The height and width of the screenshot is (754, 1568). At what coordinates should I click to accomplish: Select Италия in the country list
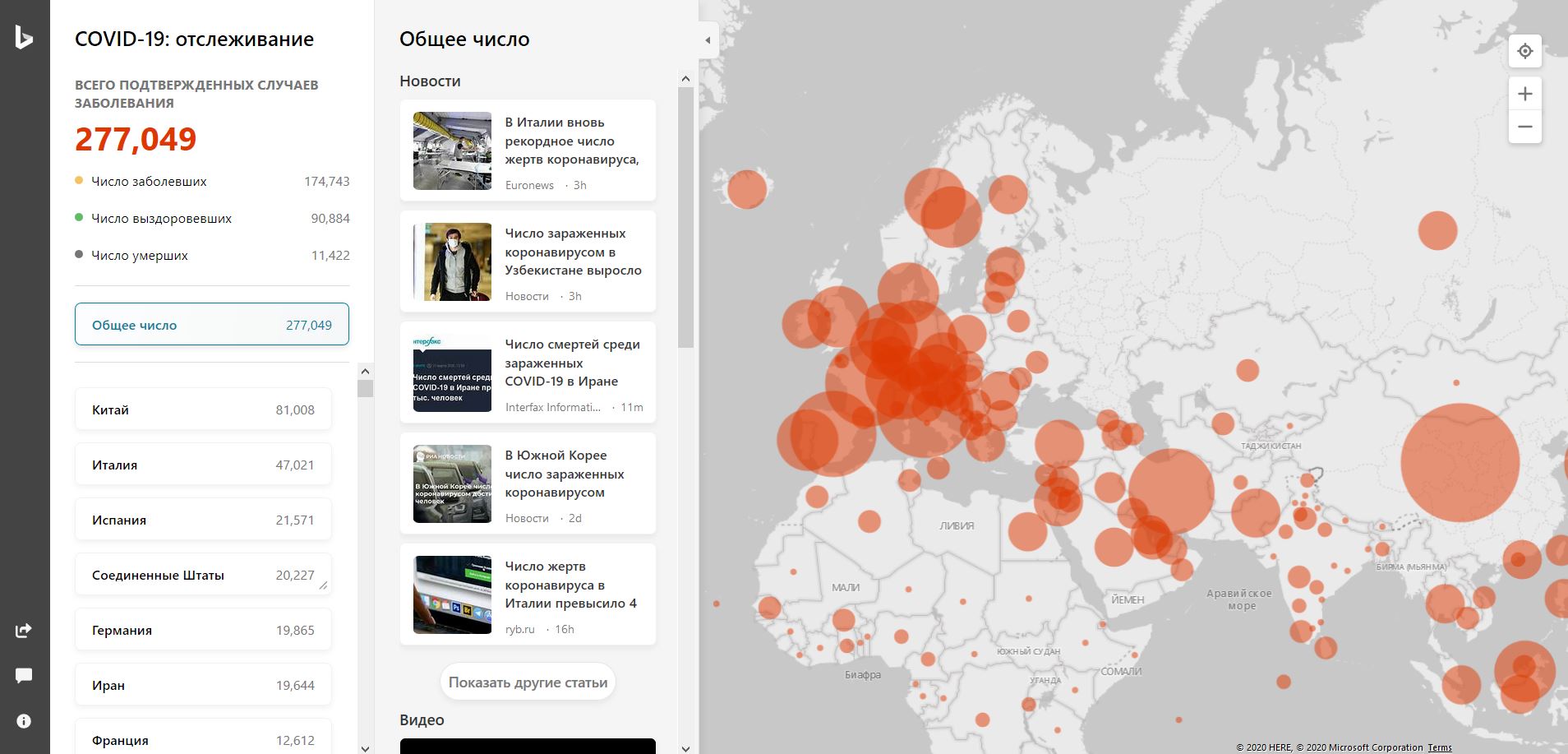tap(203, 465)
